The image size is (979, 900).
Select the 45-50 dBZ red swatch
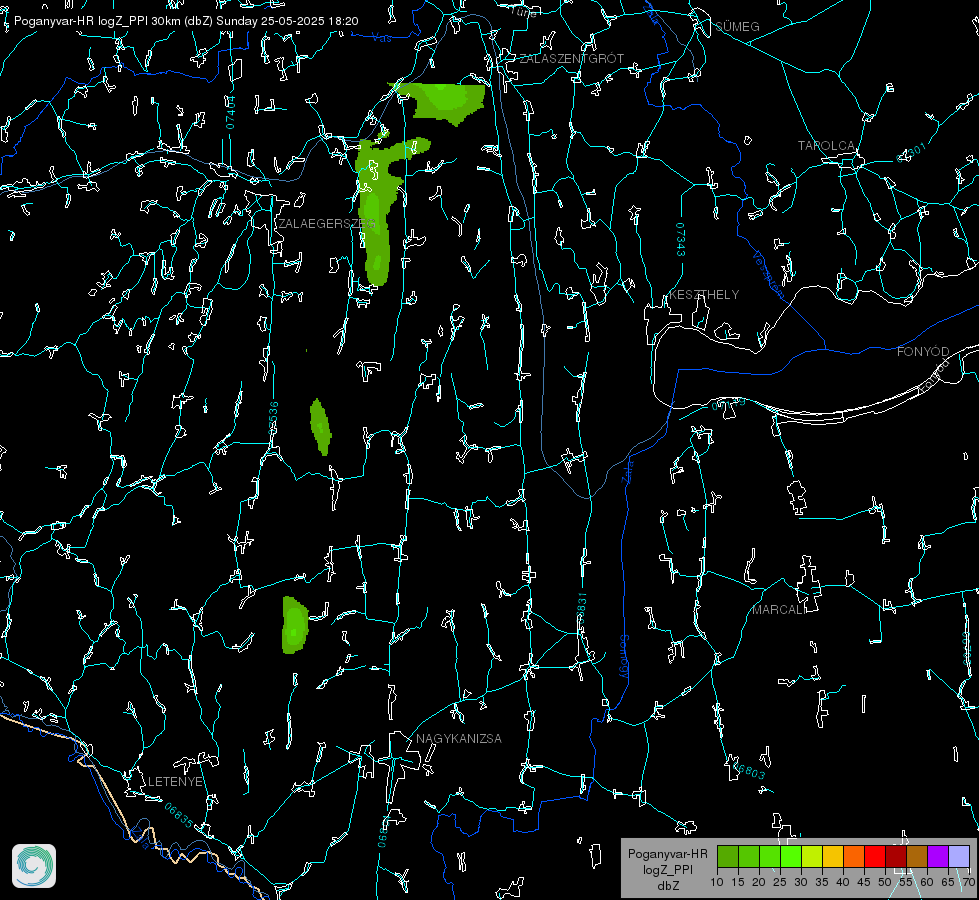pos(875,856)
